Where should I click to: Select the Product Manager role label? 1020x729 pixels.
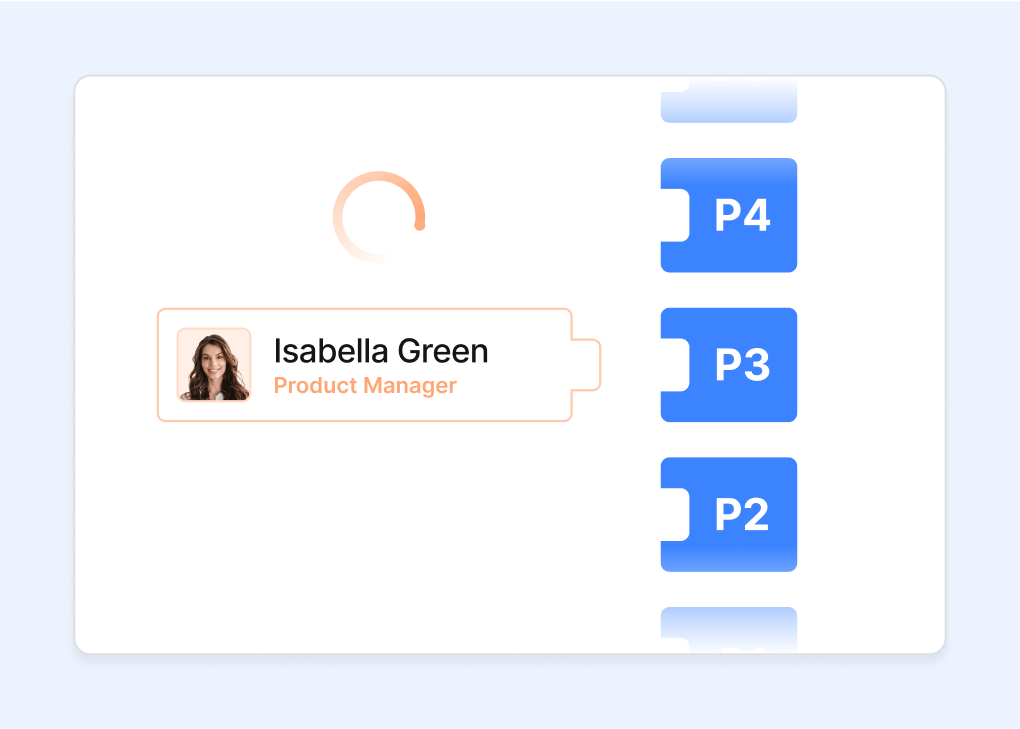[365, 386]
